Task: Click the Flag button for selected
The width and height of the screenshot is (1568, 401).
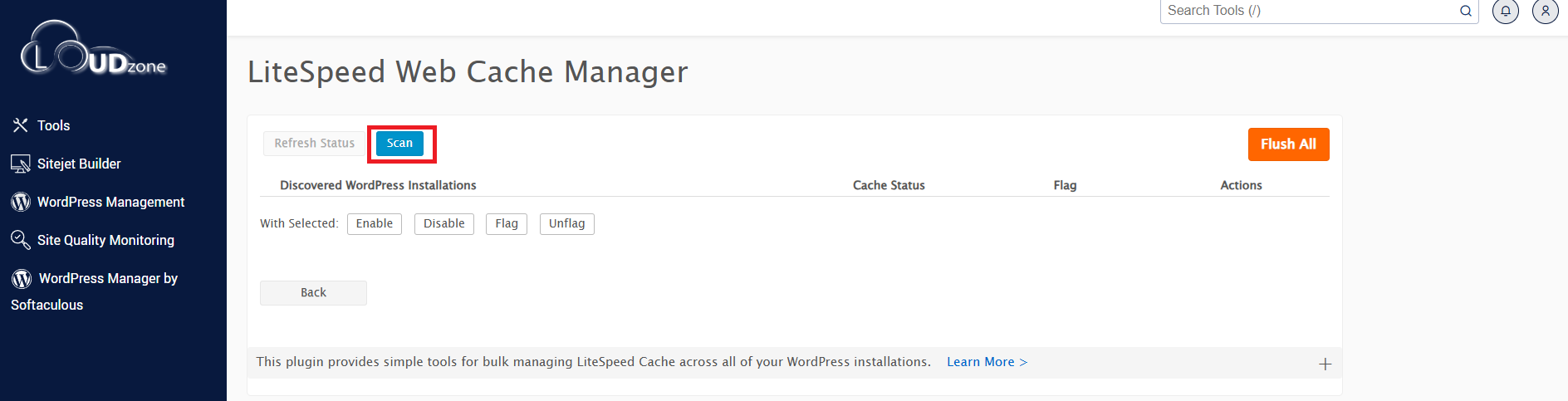Action: [507, 224]
